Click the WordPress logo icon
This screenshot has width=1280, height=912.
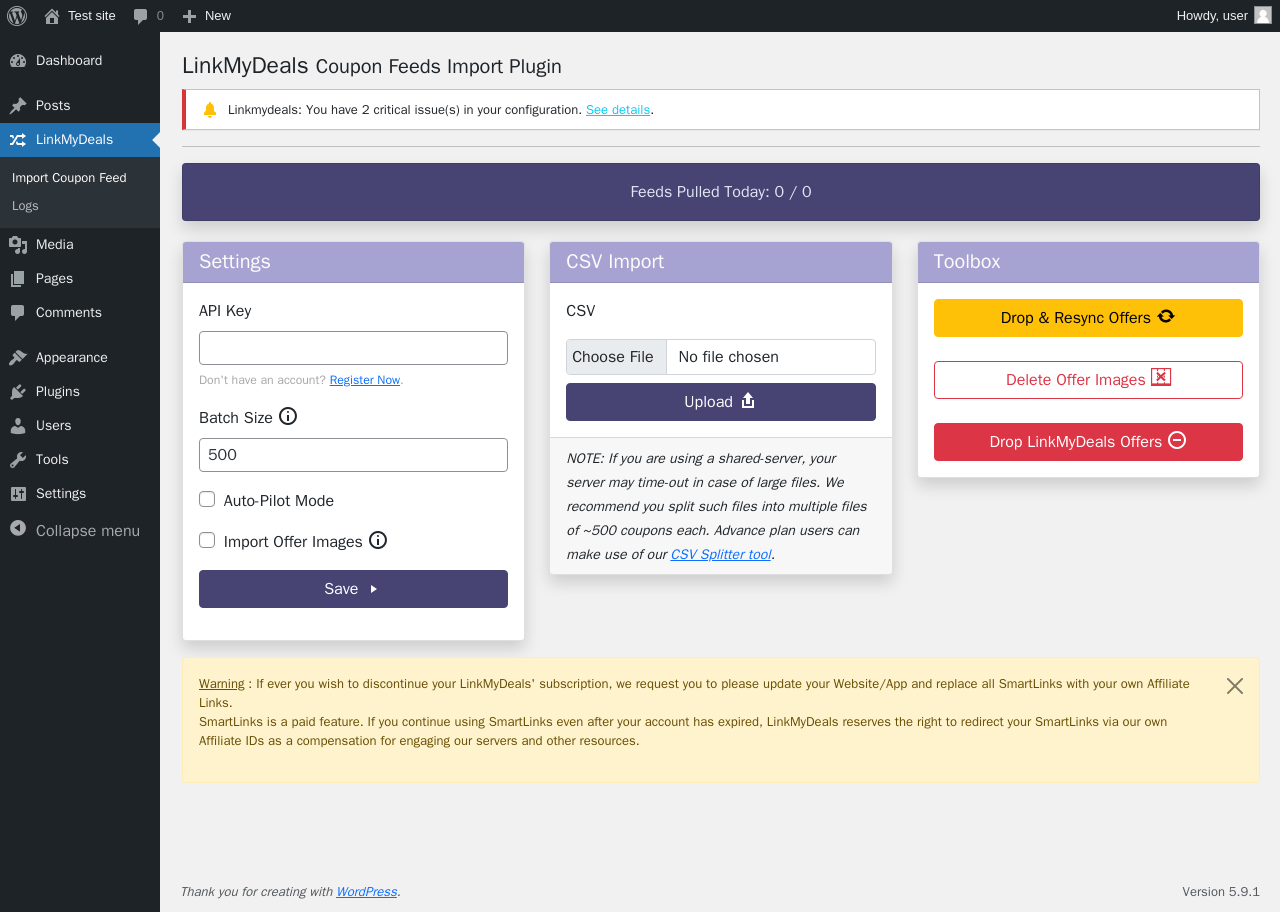17,16
